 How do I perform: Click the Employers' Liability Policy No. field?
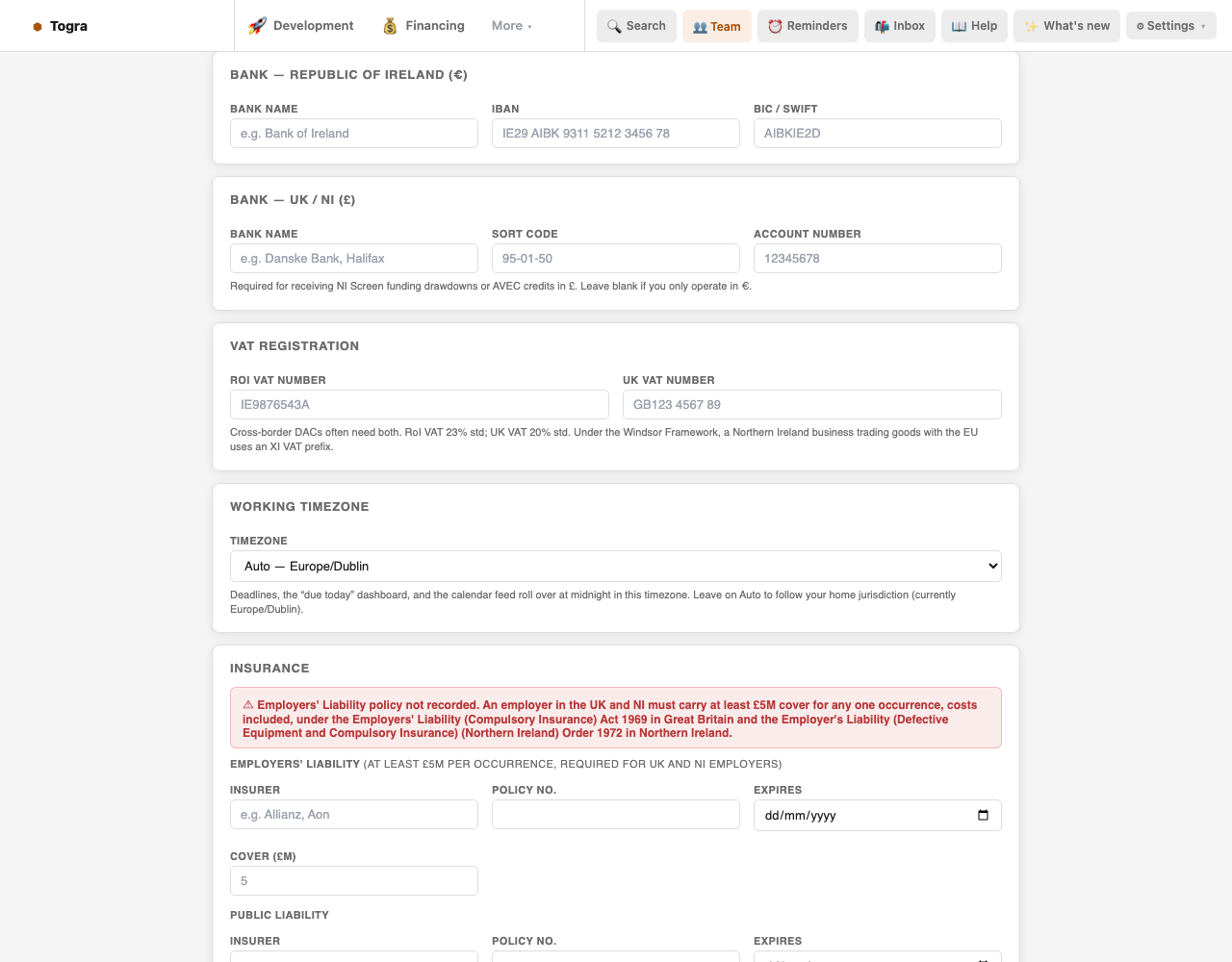pyautogui.click(x=616, y=815)
